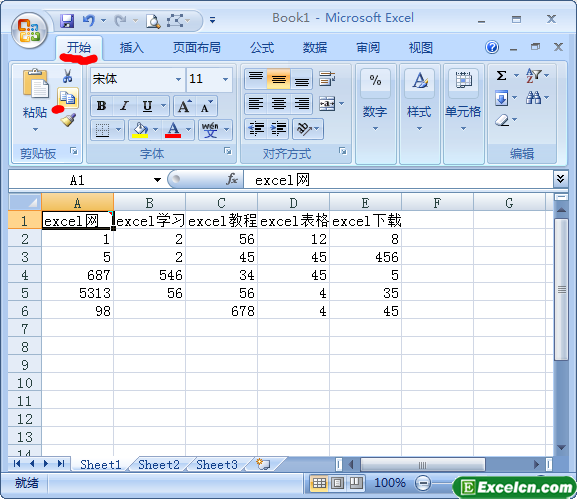Click the Wrap Text icon
The width and height of the screenshot is (577, 499).
pos(327,79)
